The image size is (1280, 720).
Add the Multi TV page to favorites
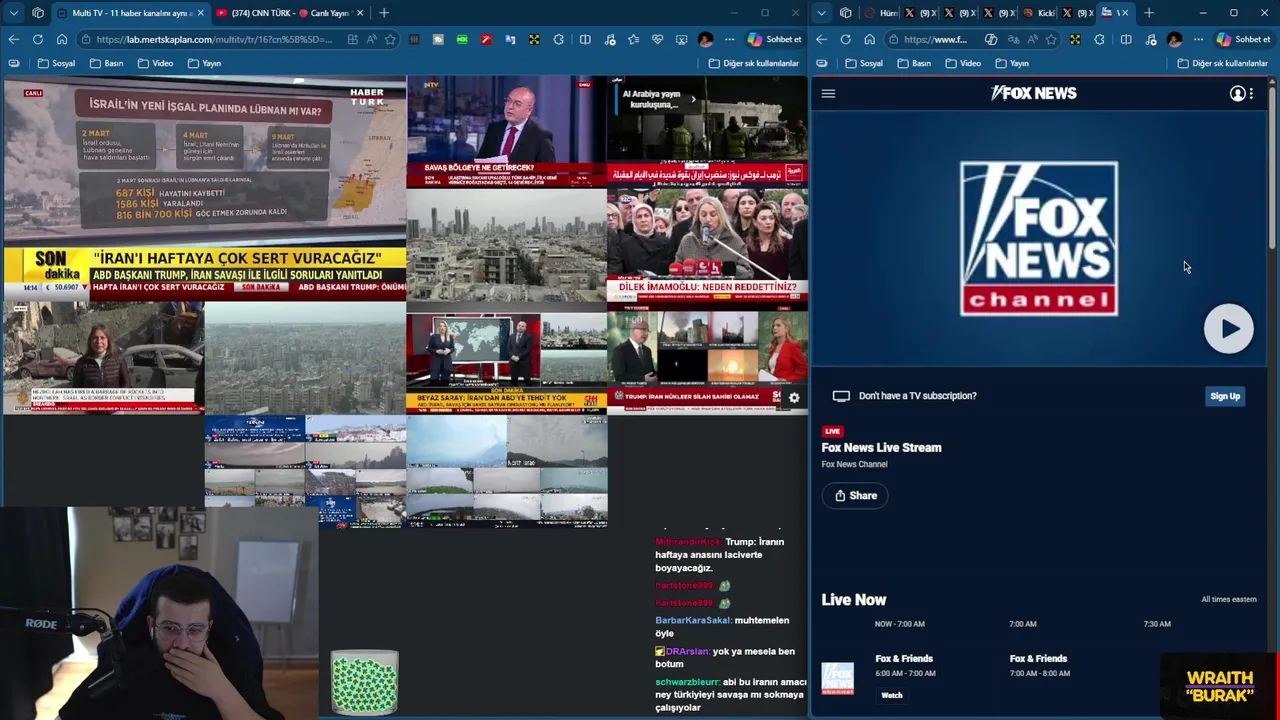390,39
